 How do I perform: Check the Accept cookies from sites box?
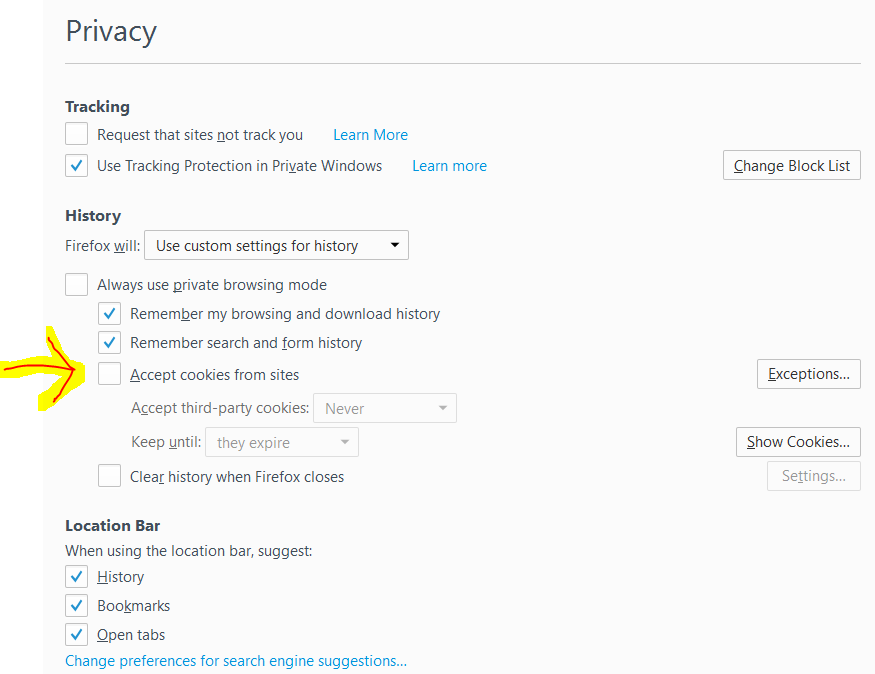109,374
